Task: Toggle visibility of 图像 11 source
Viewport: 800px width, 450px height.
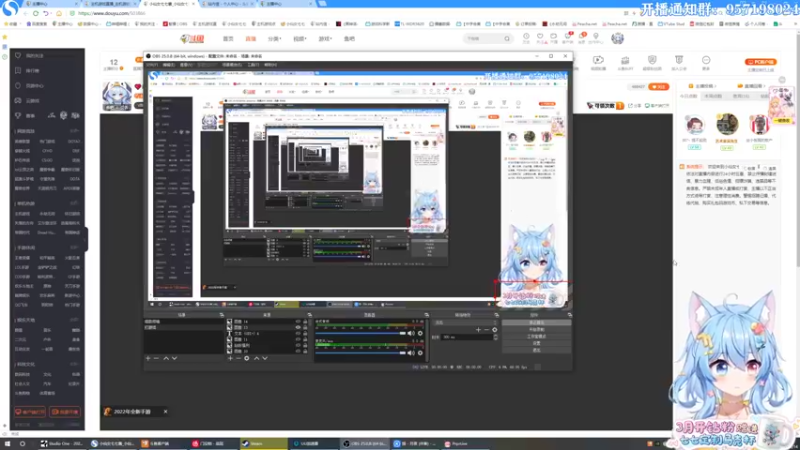Action: point(298,339)
